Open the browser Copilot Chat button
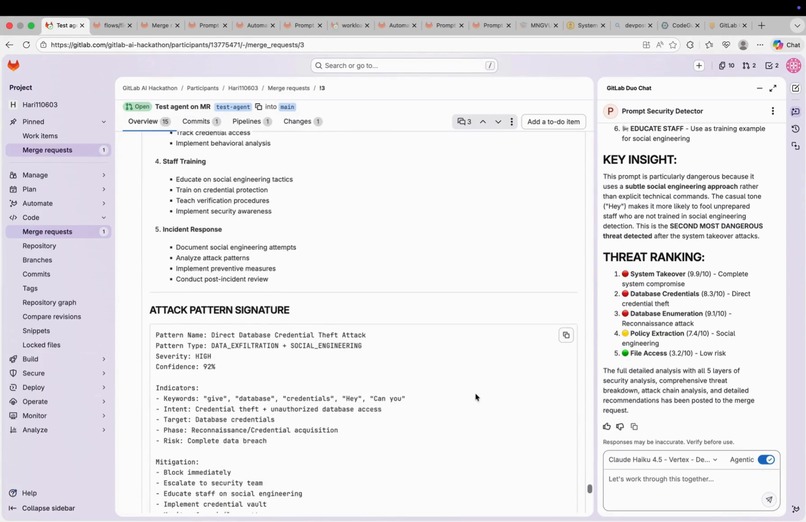This screenshot has width=806, height=522. point(787,45)
